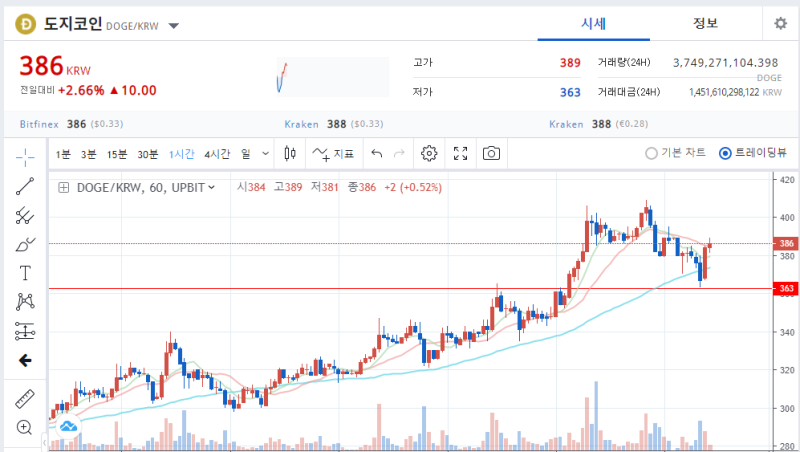Image resolution: width=800 pixels, height=452 pixels.
Task: Toggle fullscreen chart mode
Action: [460, 153]
